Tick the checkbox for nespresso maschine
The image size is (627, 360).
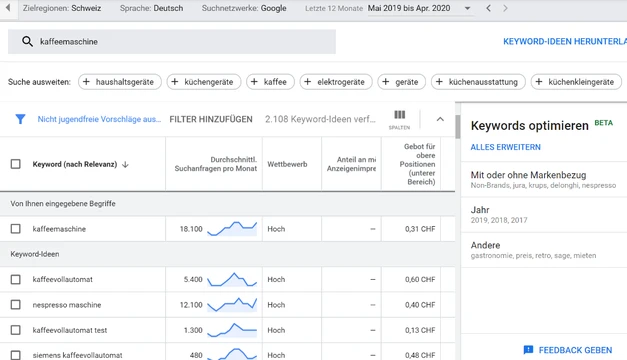[x=16, y=305]
